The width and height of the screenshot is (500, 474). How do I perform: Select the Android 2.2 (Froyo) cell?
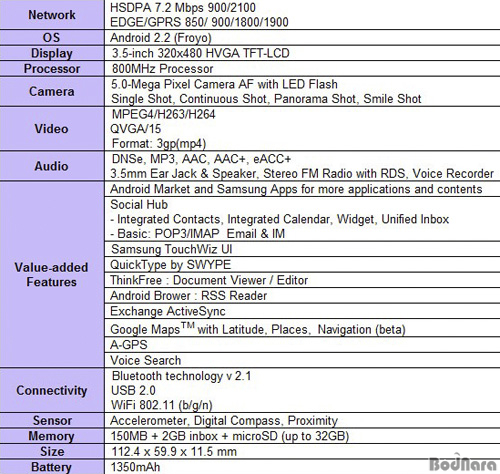pos(302,38)
